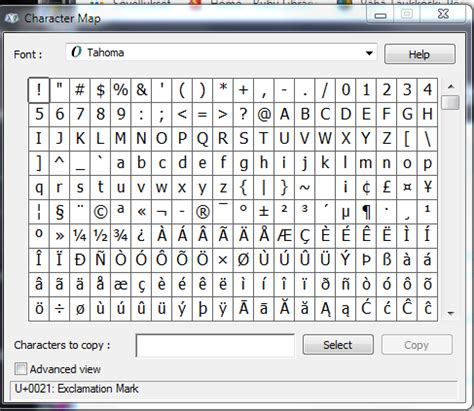474x411 pixels.
Task: Select the right guillemet » cell
Action: tap(59, 236)
